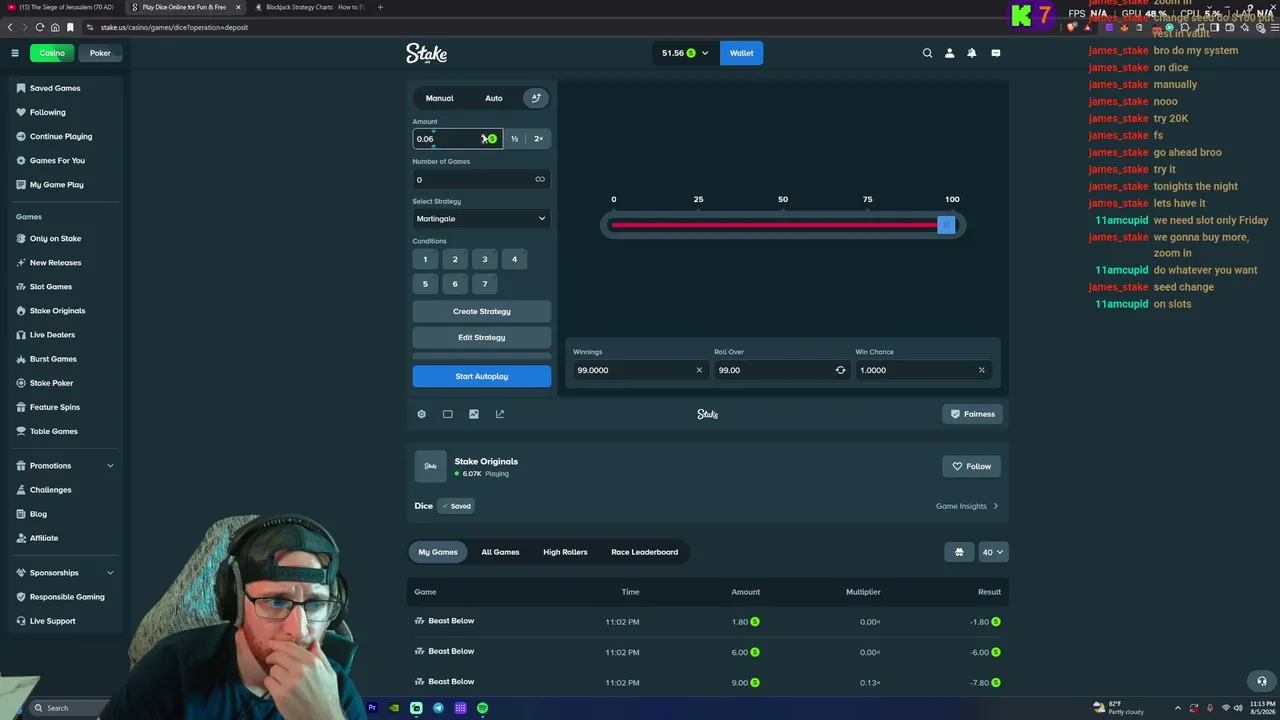Switch to the High Rollers tab
1280x720 pixels.
click(x=565, y=552)
